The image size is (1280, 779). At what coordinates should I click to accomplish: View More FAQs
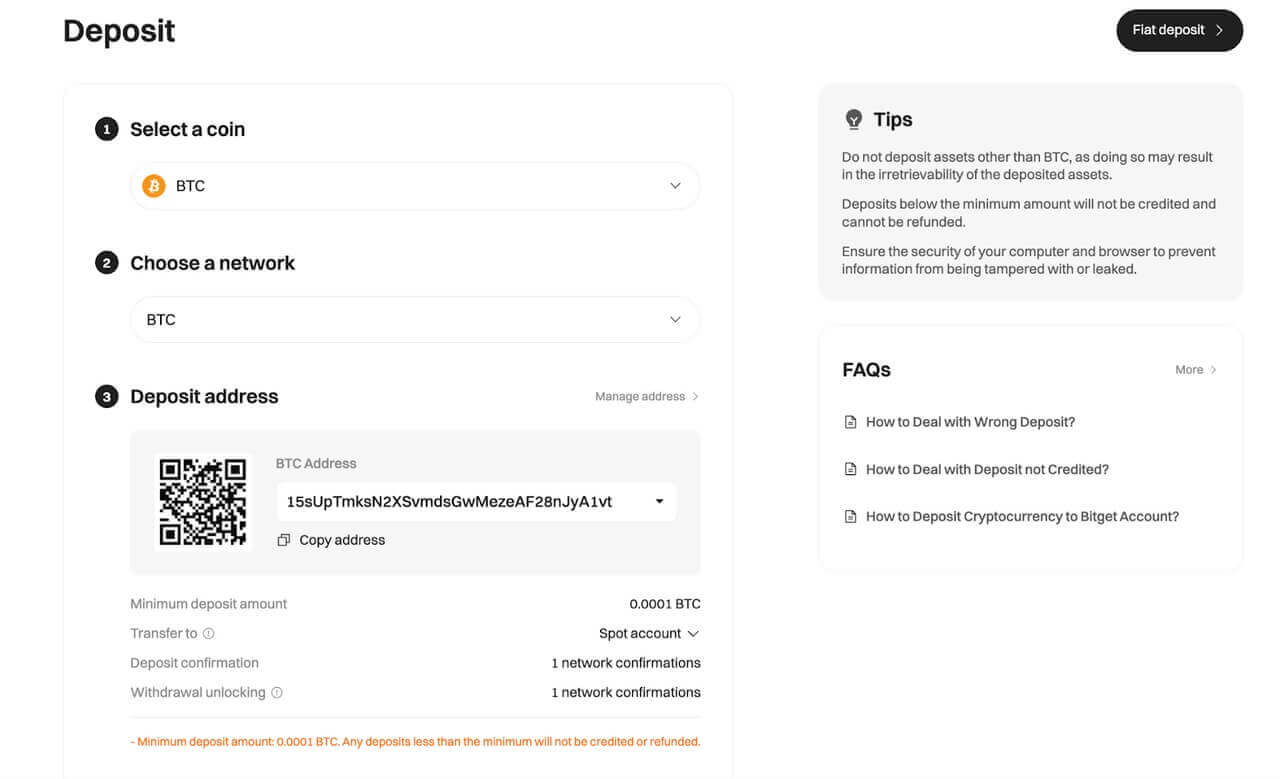(1195, 370)
